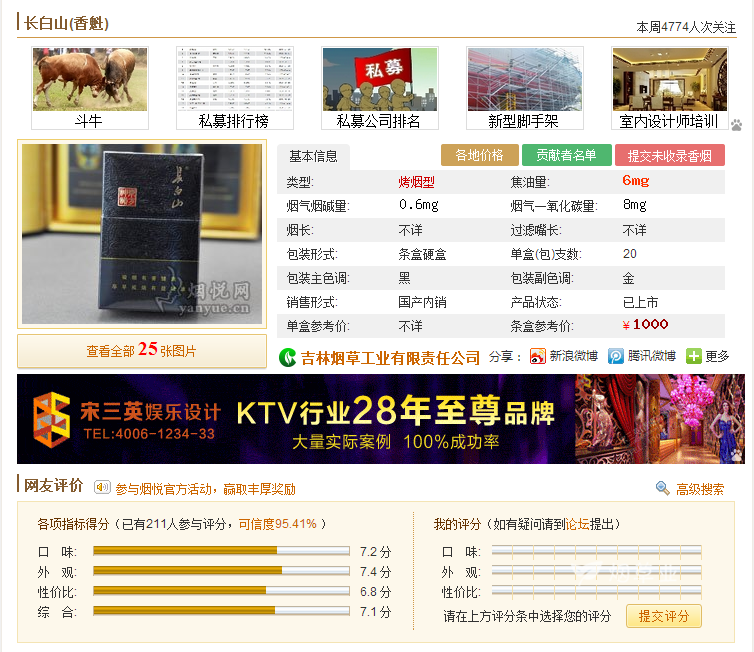The image size is (754, 652).
Task: Open the 宋三英娱乐设计 KTV banner ad
Action: click(380, 419)
